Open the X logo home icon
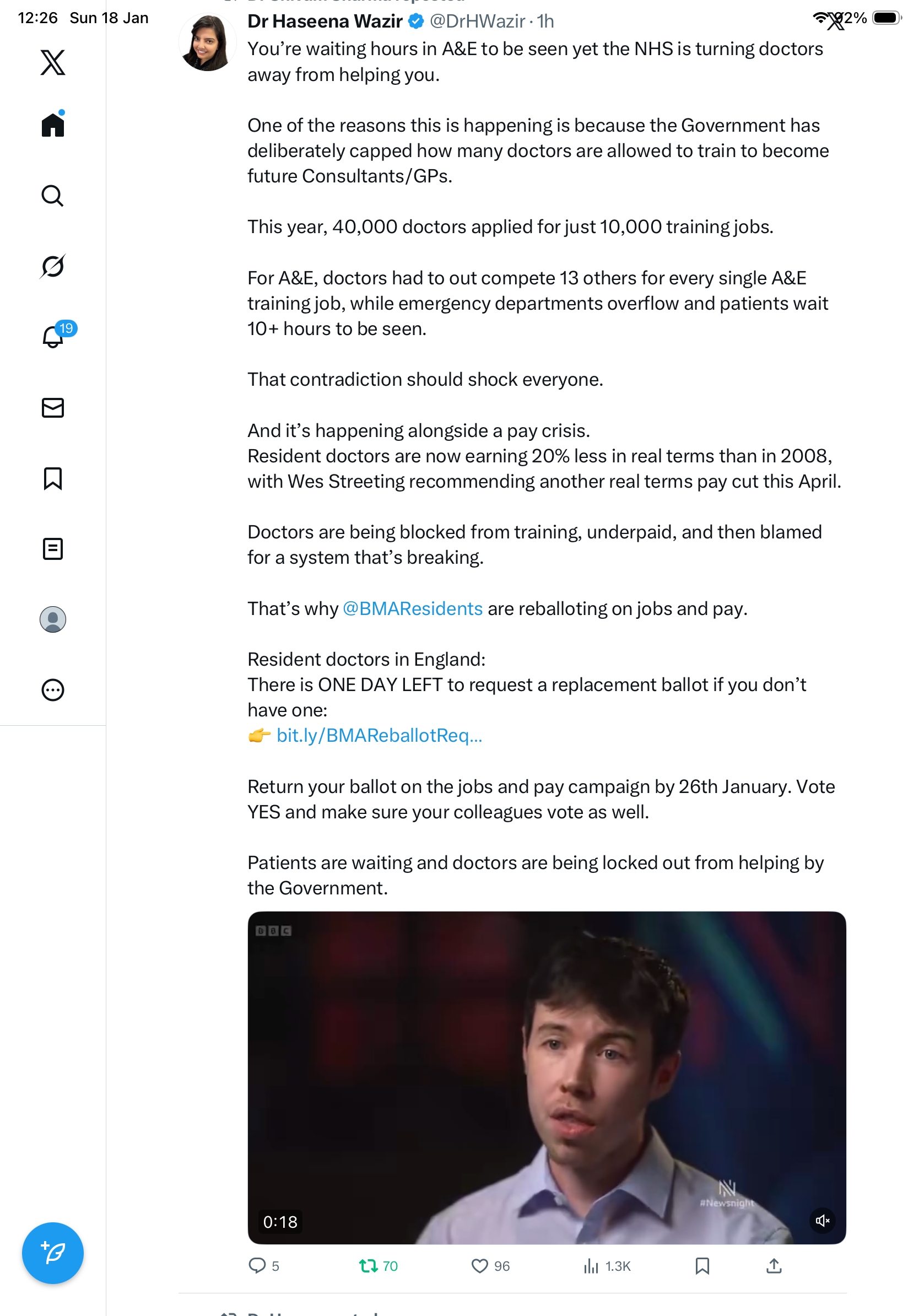 tap(53, 62)
